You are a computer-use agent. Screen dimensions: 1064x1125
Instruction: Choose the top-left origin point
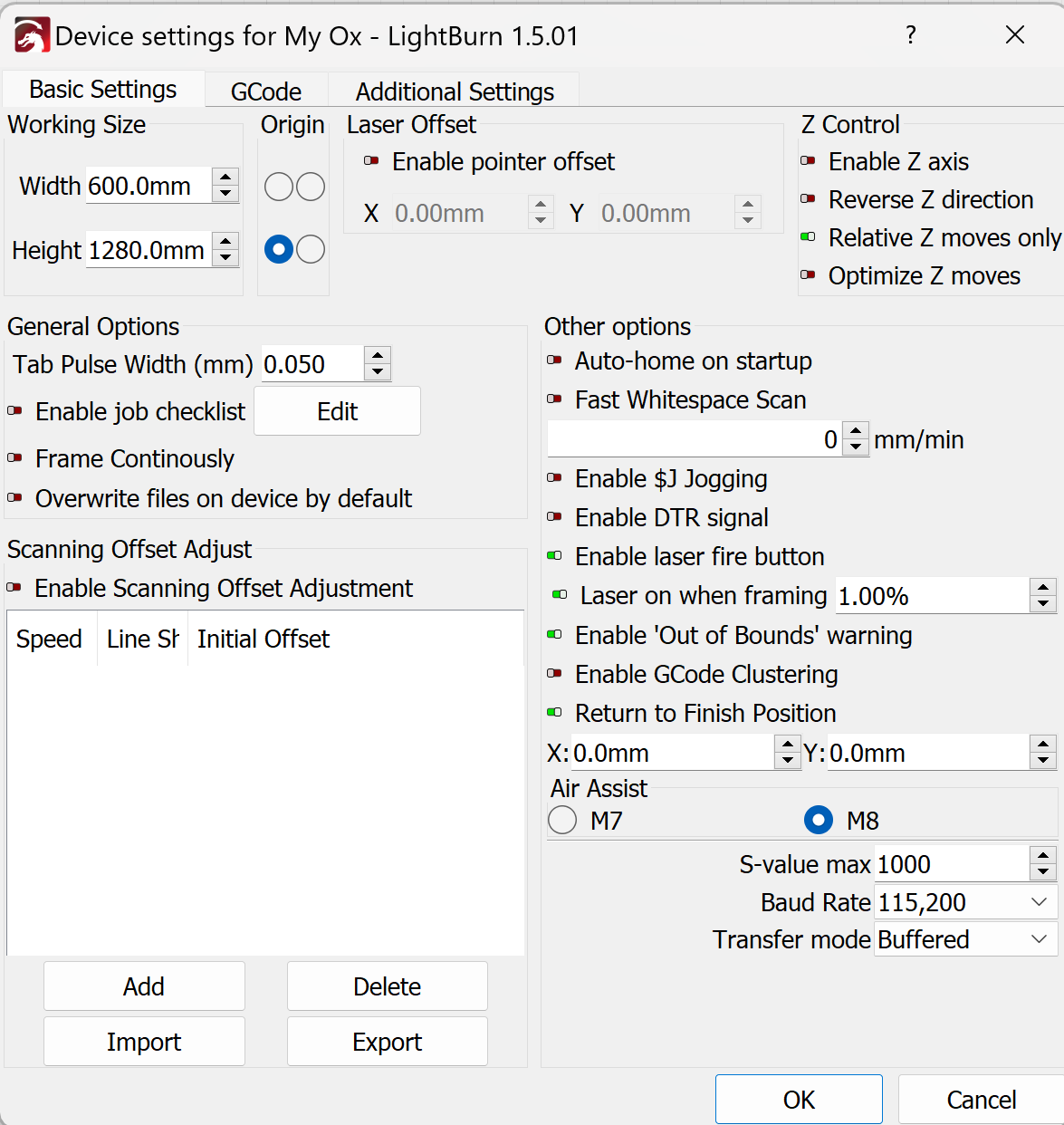(x=278, y=187)
